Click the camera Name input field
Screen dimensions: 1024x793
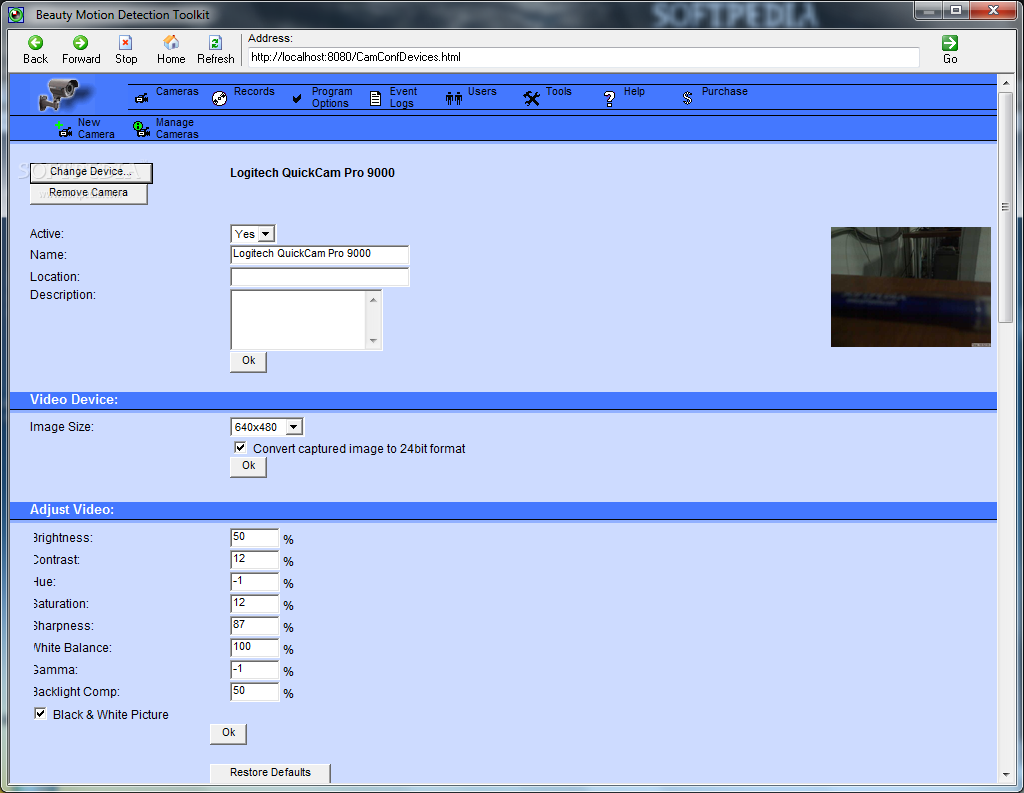pyautogui.click(x=319, y=254)
